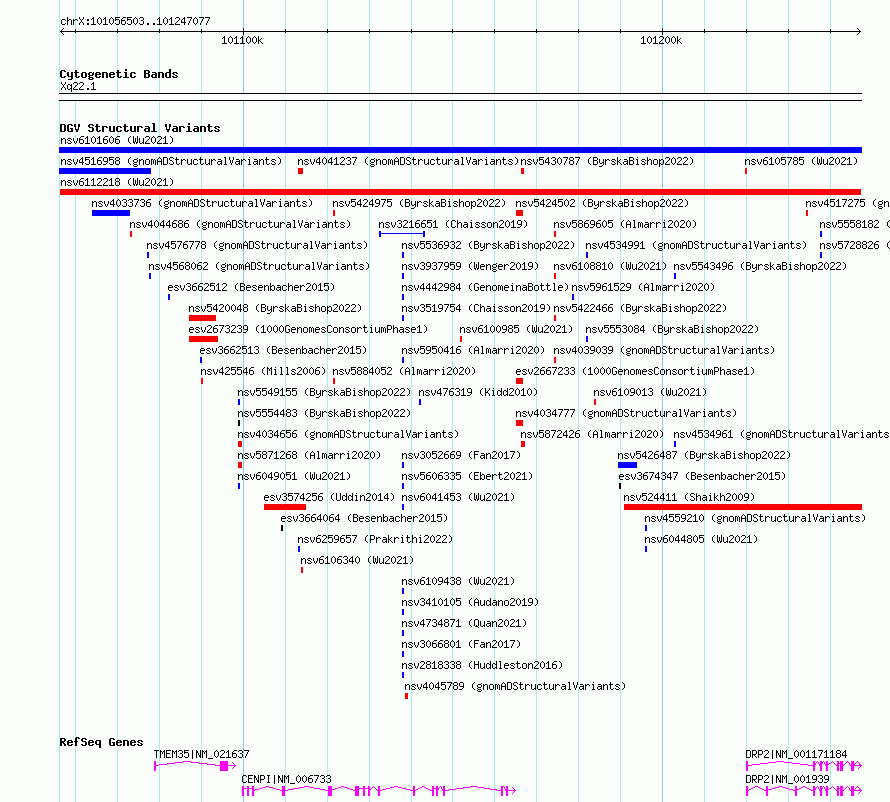Click the blue bar under nsv4033736
Image resolution: width=890 pixels, height=802 pixels.
click(111, 213)
